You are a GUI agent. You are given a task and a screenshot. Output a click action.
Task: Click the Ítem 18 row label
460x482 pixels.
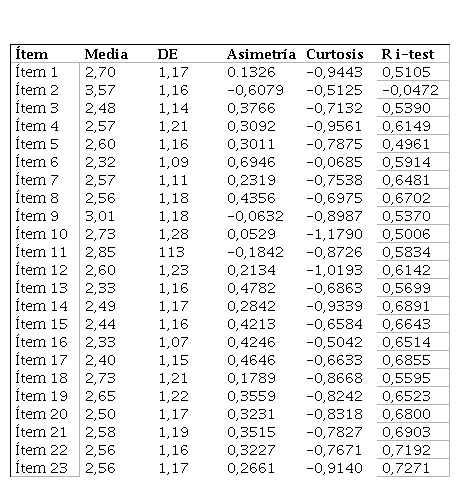coord(41,378)
